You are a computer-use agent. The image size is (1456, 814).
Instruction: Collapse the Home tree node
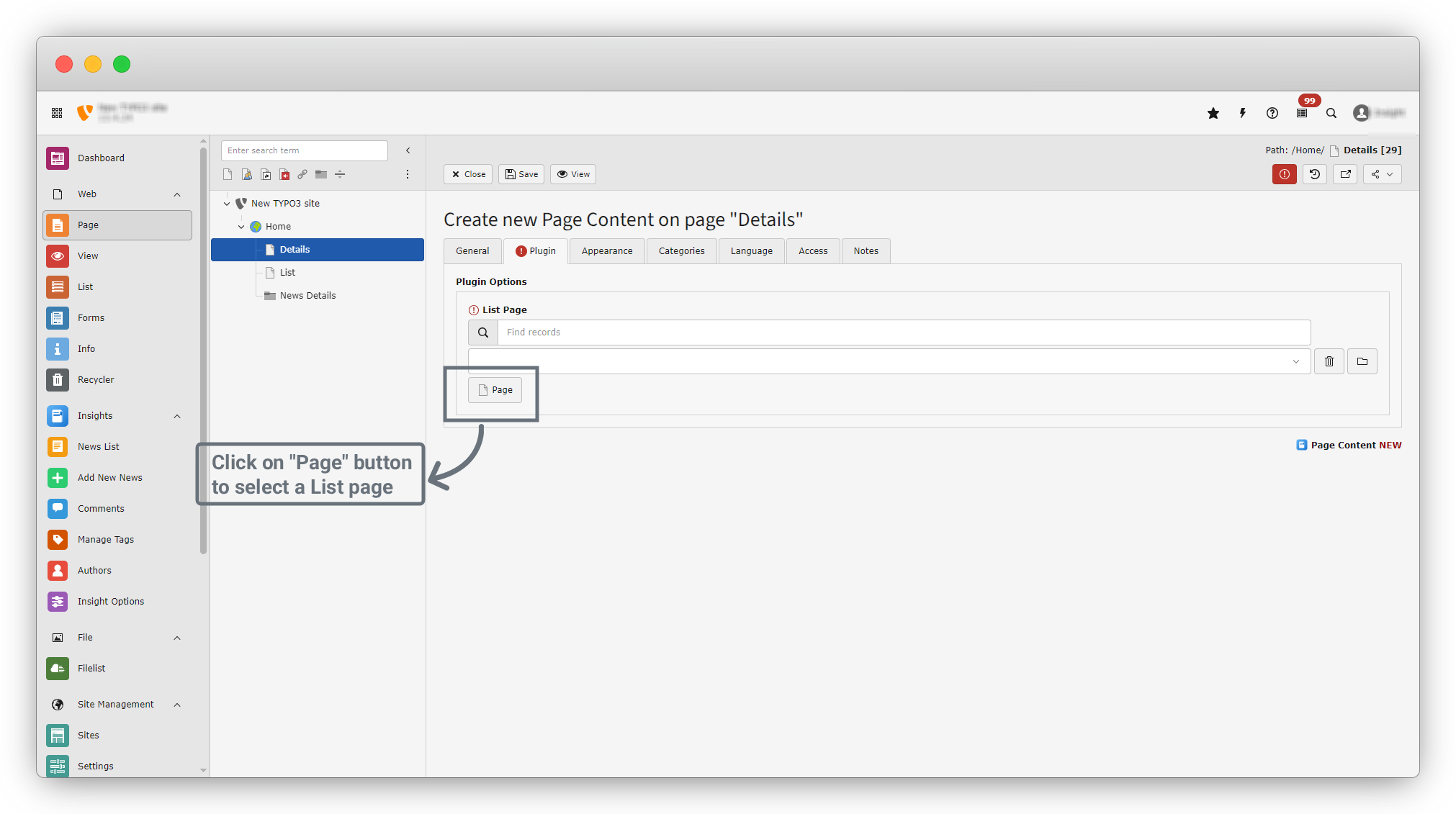241,227
